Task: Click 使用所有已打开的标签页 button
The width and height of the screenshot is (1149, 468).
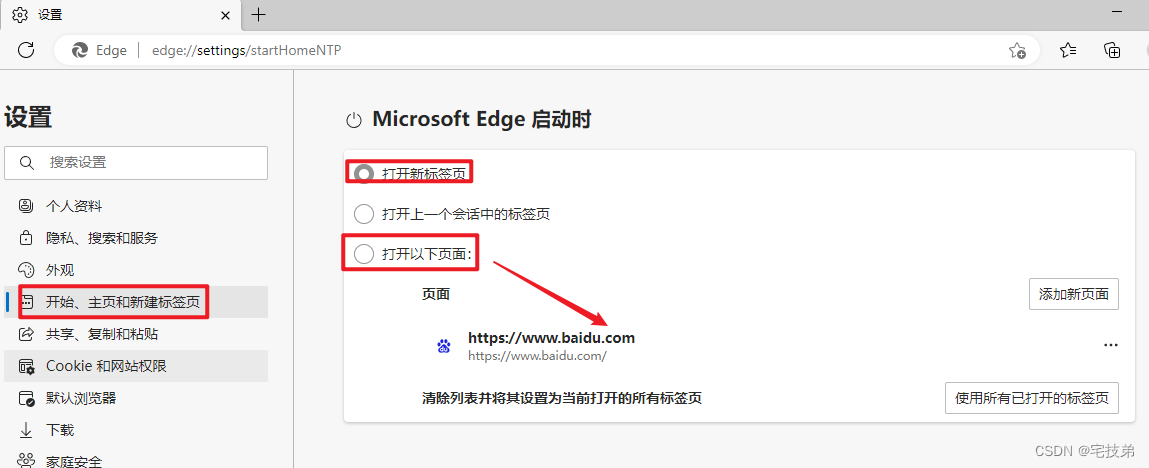Action: [1032, 398]
